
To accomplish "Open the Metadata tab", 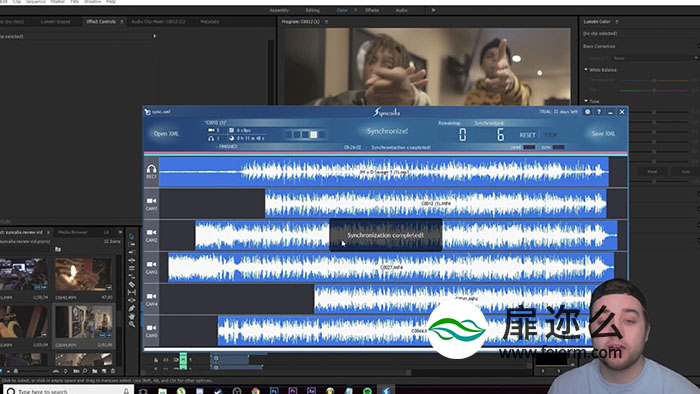I will (209, 21).
